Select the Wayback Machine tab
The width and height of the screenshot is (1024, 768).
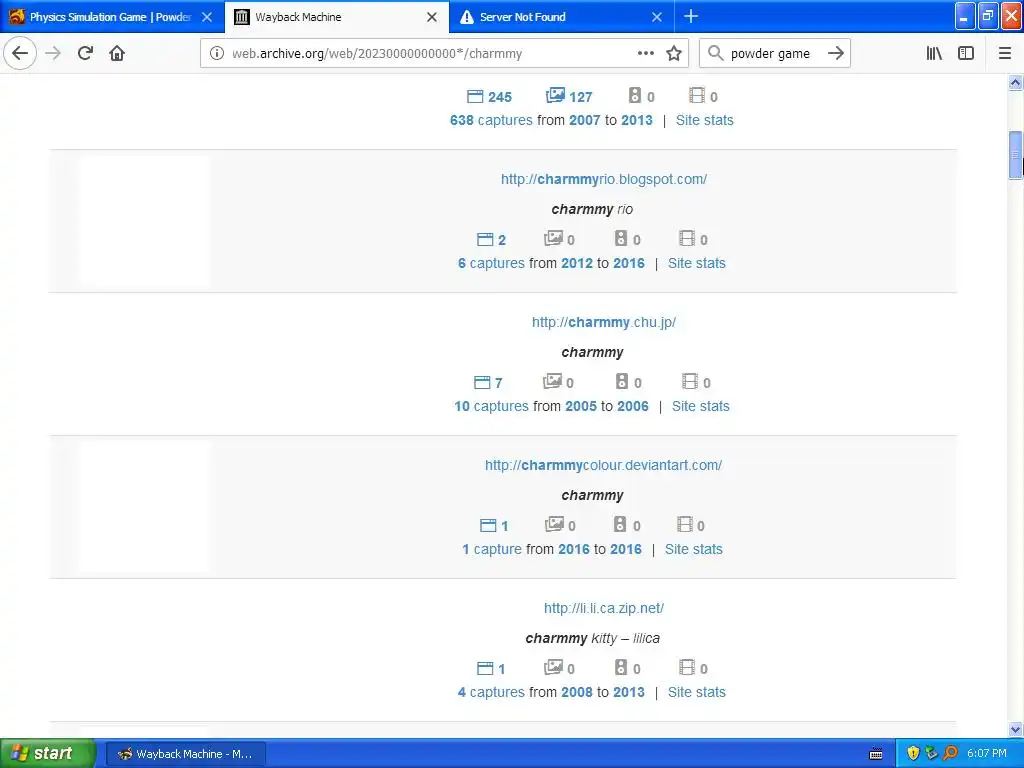pos(336,17)
